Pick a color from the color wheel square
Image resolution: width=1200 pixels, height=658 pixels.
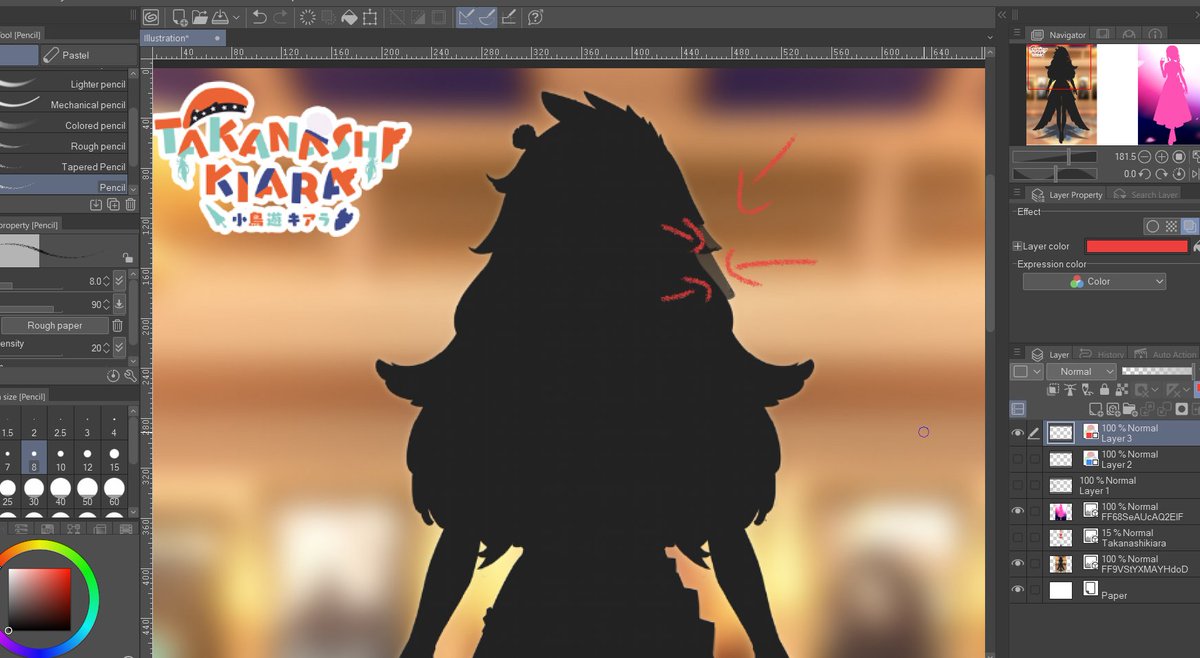pos(41,599)
